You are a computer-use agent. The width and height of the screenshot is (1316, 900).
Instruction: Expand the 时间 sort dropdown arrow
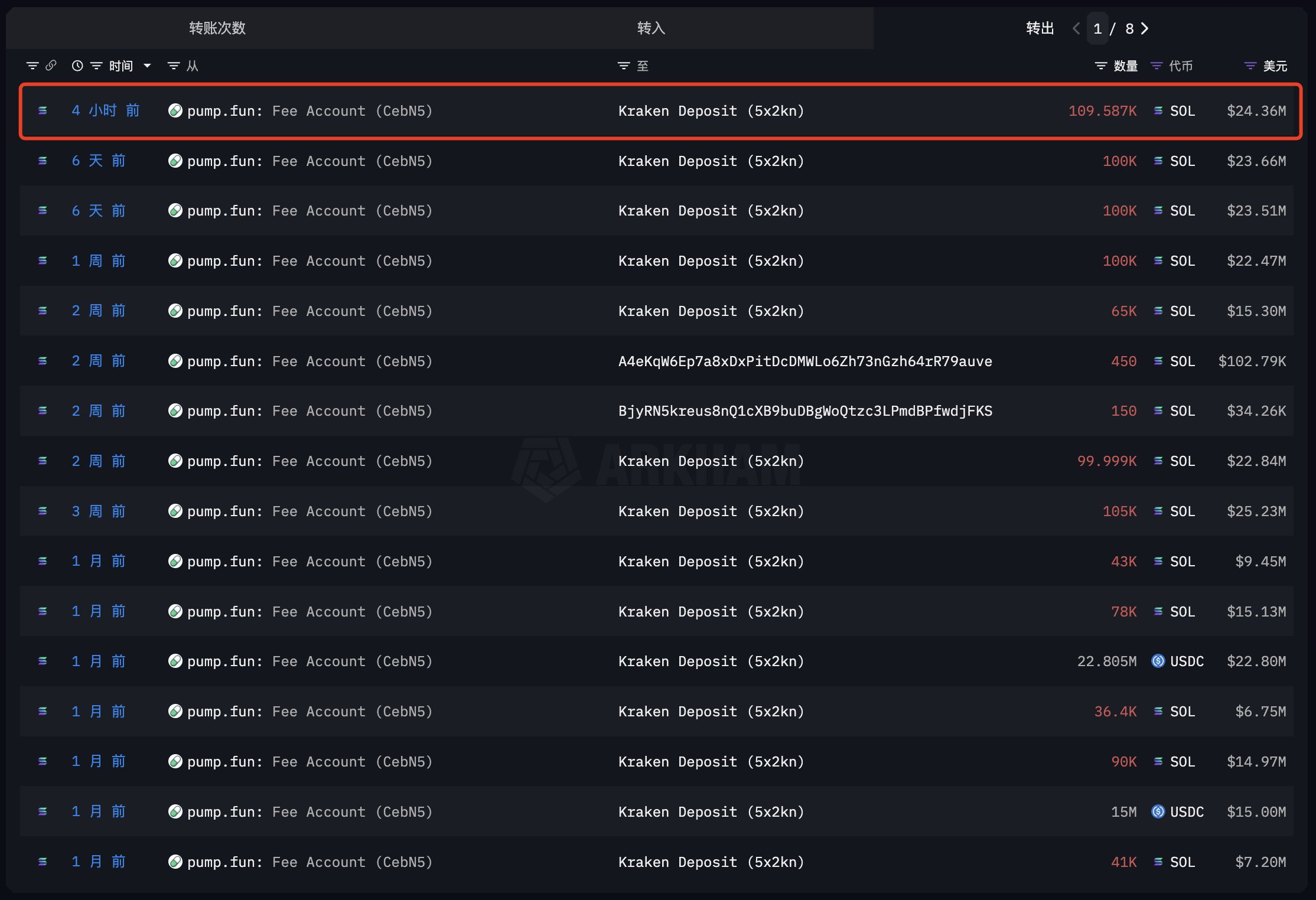(x=147, y=66)
